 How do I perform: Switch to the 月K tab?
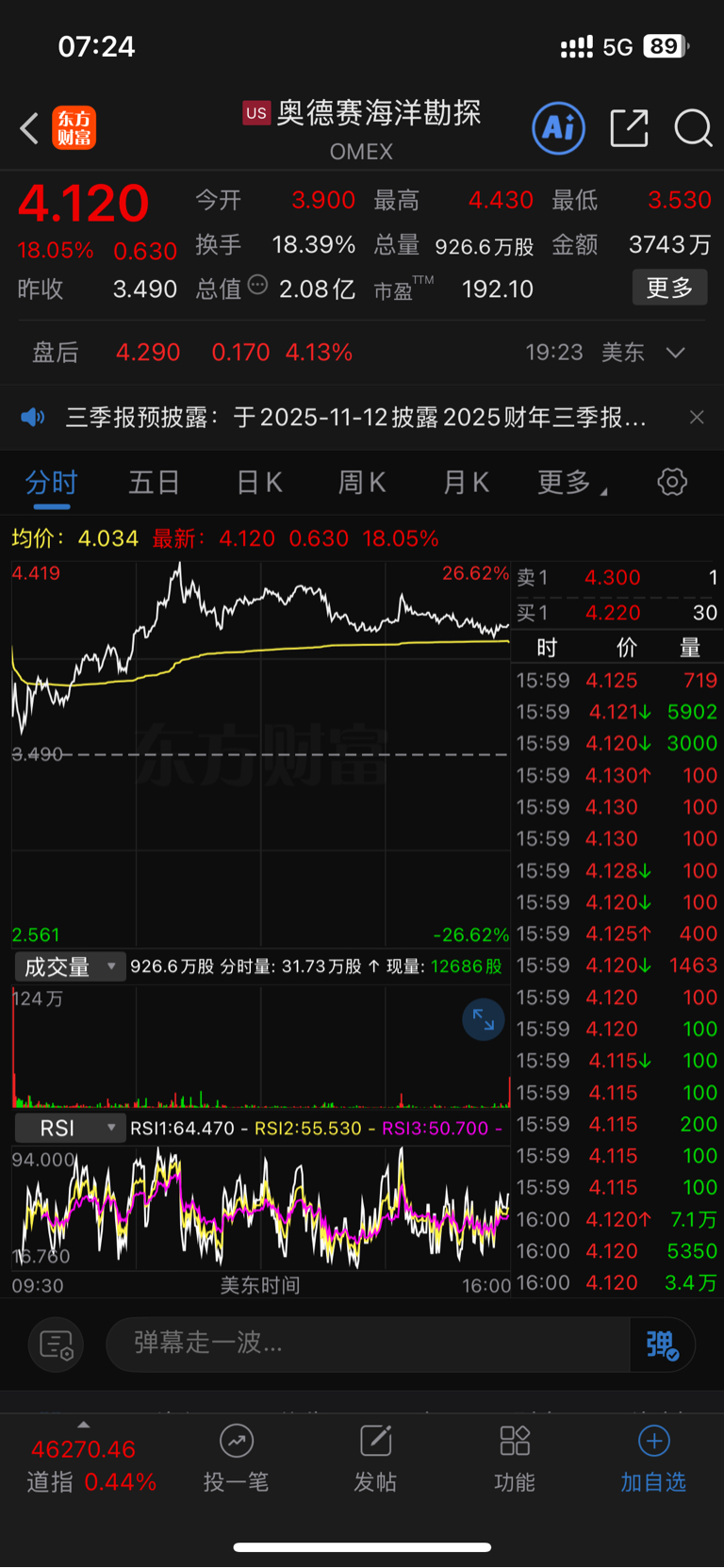(x=466, y=483)
